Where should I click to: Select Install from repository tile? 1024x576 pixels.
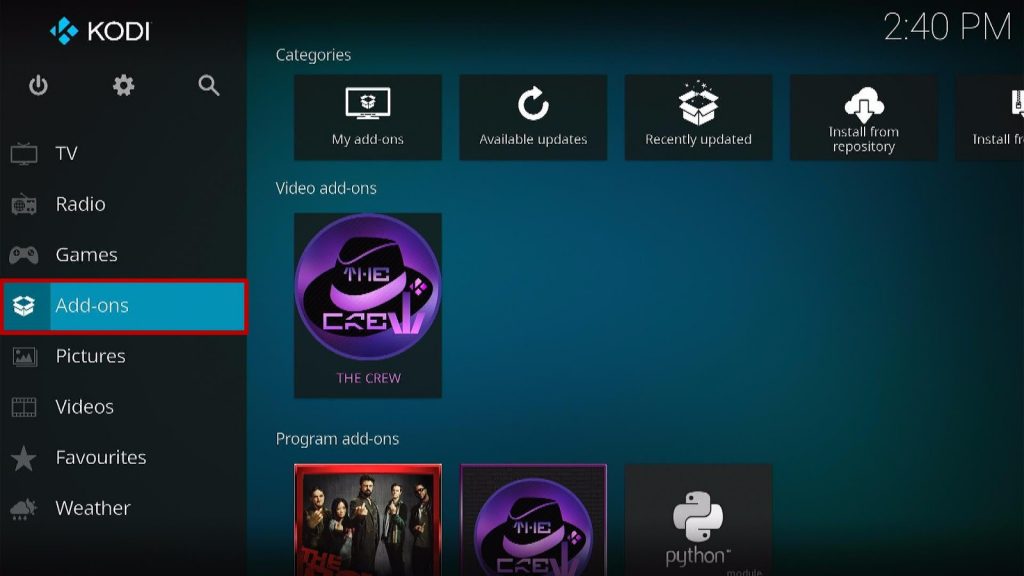(863, 118)
